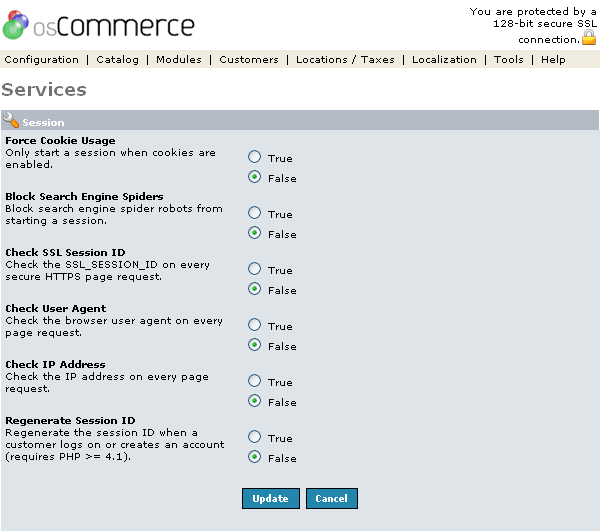The width and height of the screenshot is (600, 532).
Task: Set Check IP Address to False
Action: [254, 401]
